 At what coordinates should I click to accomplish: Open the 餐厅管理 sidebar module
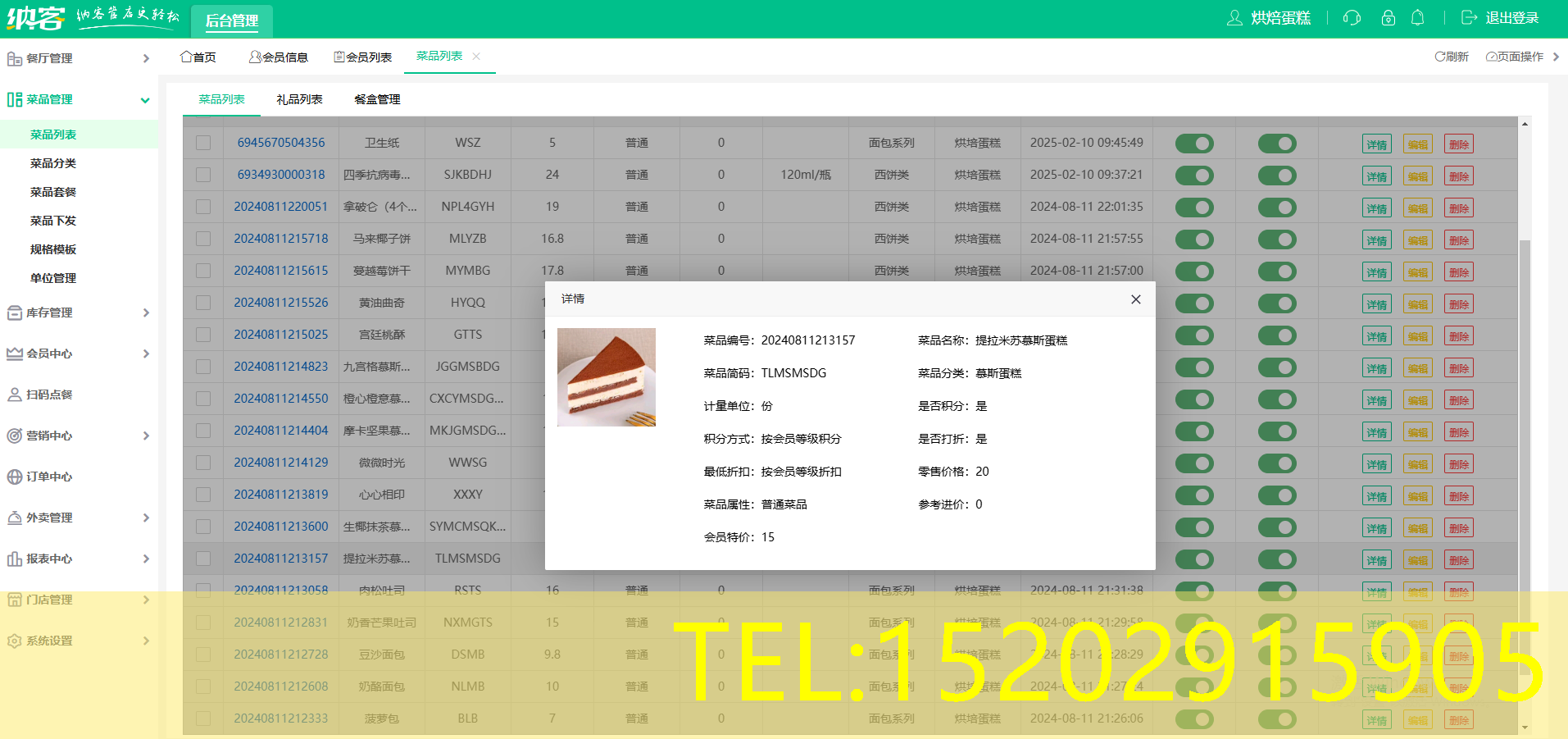click(x=49, y=57)
